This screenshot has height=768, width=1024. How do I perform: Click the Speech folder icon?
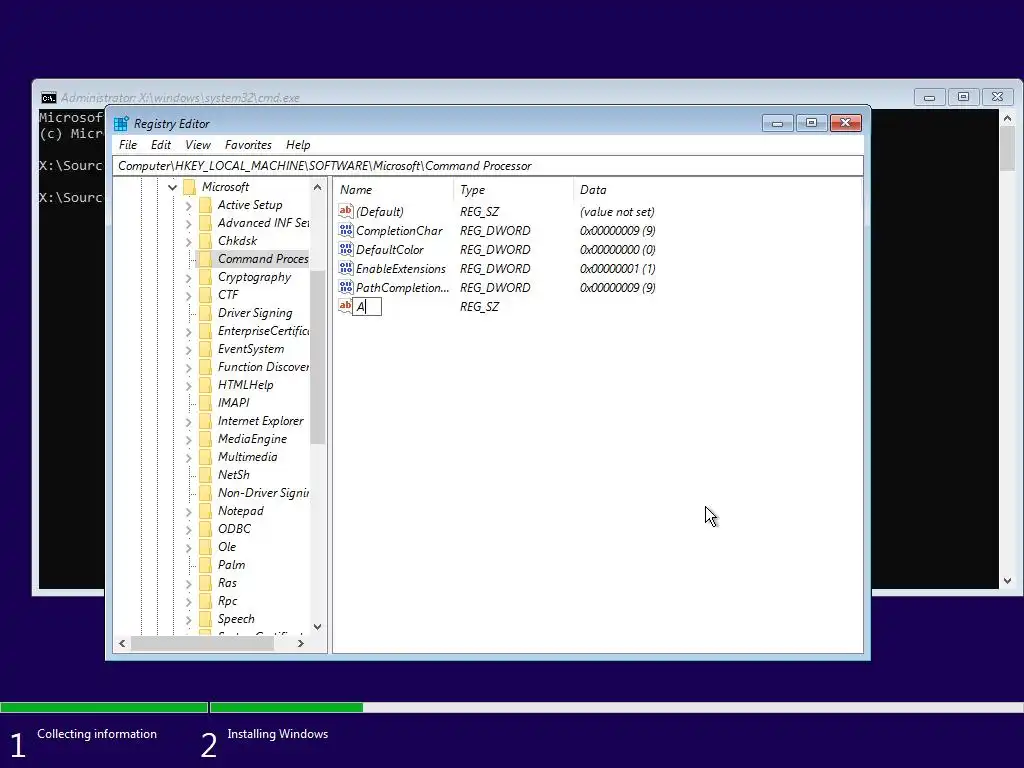coord(205,618)
